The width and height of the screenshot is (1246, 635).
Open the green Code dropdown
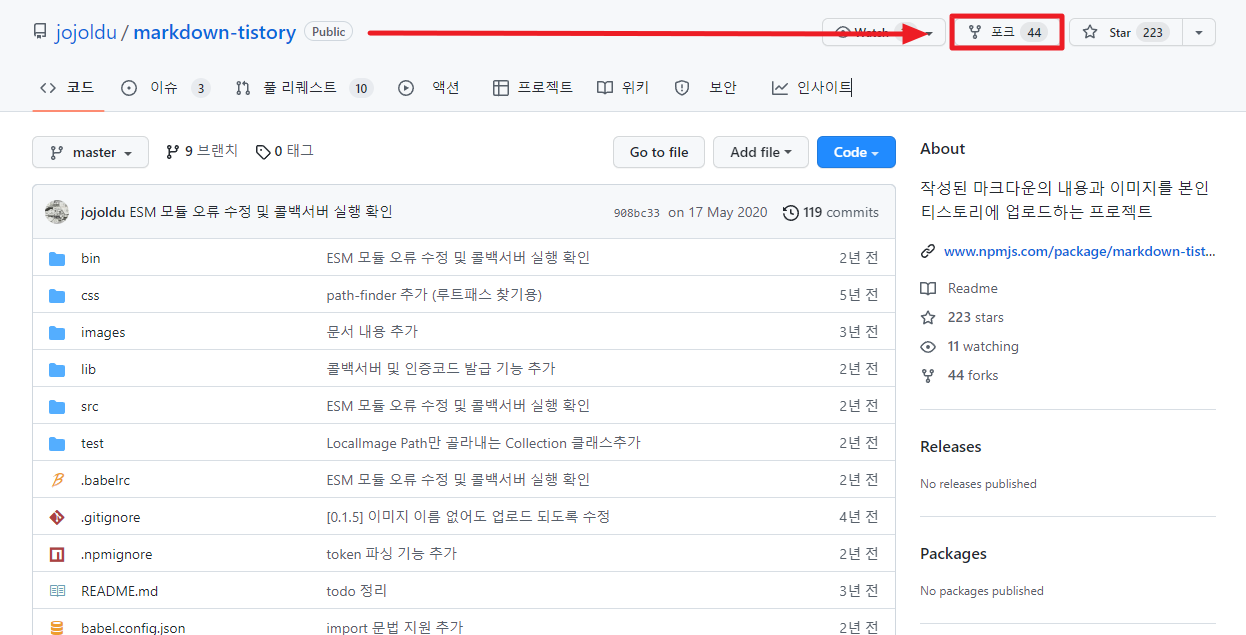click(x=856, y=152)
